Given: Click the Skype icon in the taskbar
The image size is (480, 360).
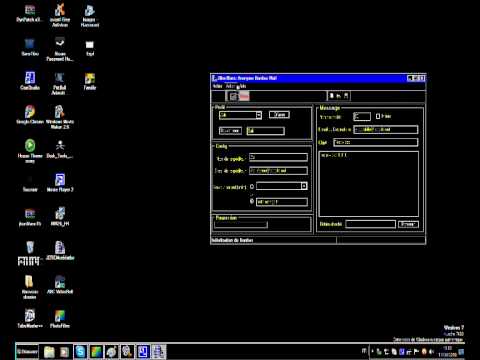Looking at the screenshot, I should pyautogui.click(x=80, y=352).
